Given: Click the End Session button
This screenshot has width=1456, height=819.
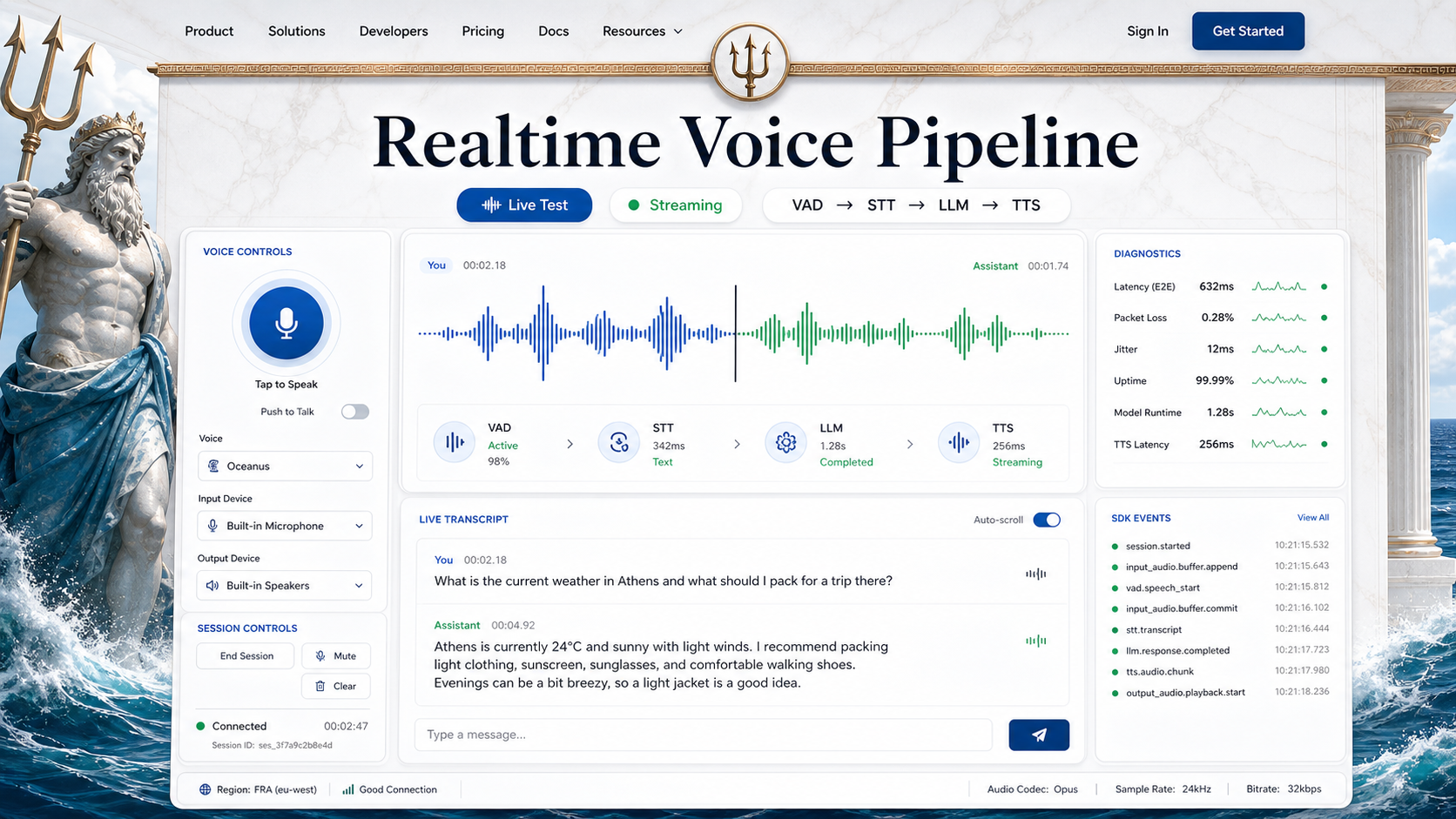Looking at the screenshot, I should pyautogui.click(x=246, y=656).
